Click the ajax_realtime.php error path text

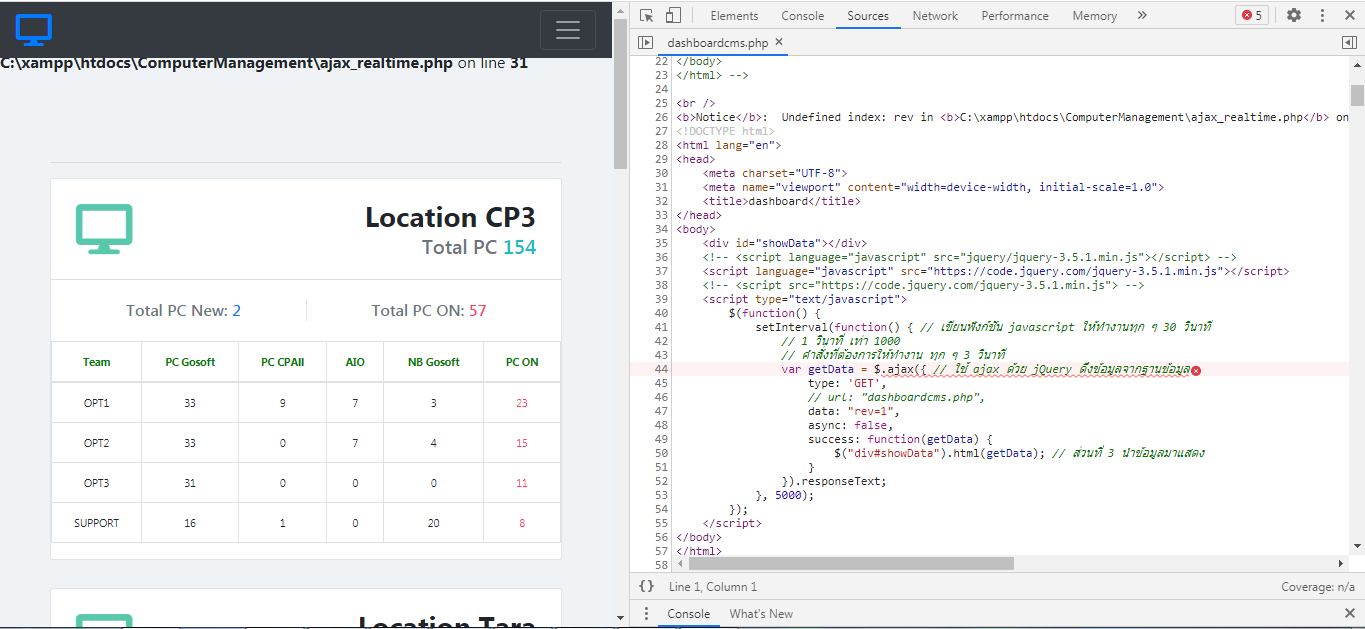pyautogui.click(x=226, y=63)
